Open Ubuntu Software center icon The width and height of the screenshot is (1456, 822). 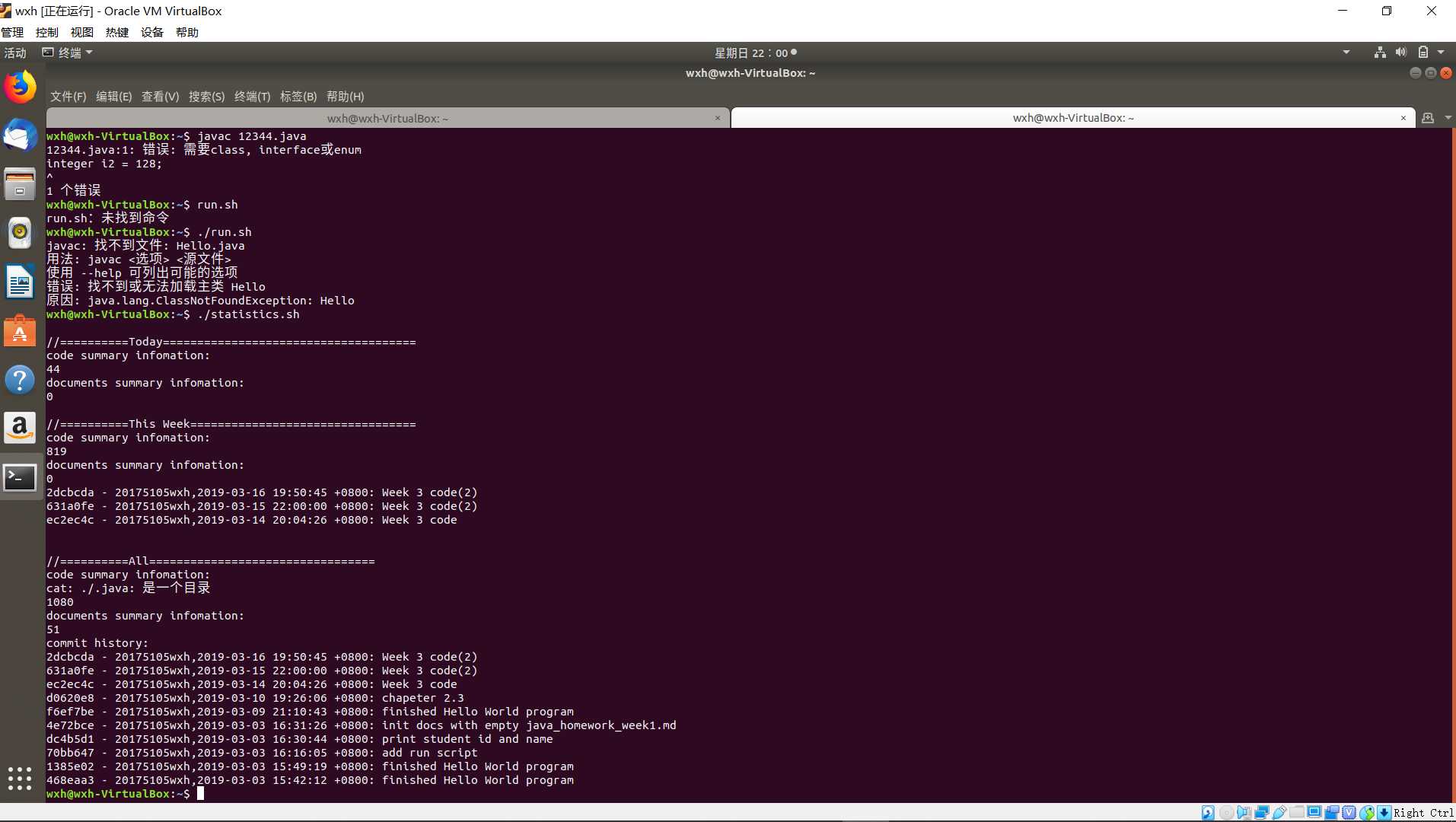pyautogui.click(x=21, y=331)
